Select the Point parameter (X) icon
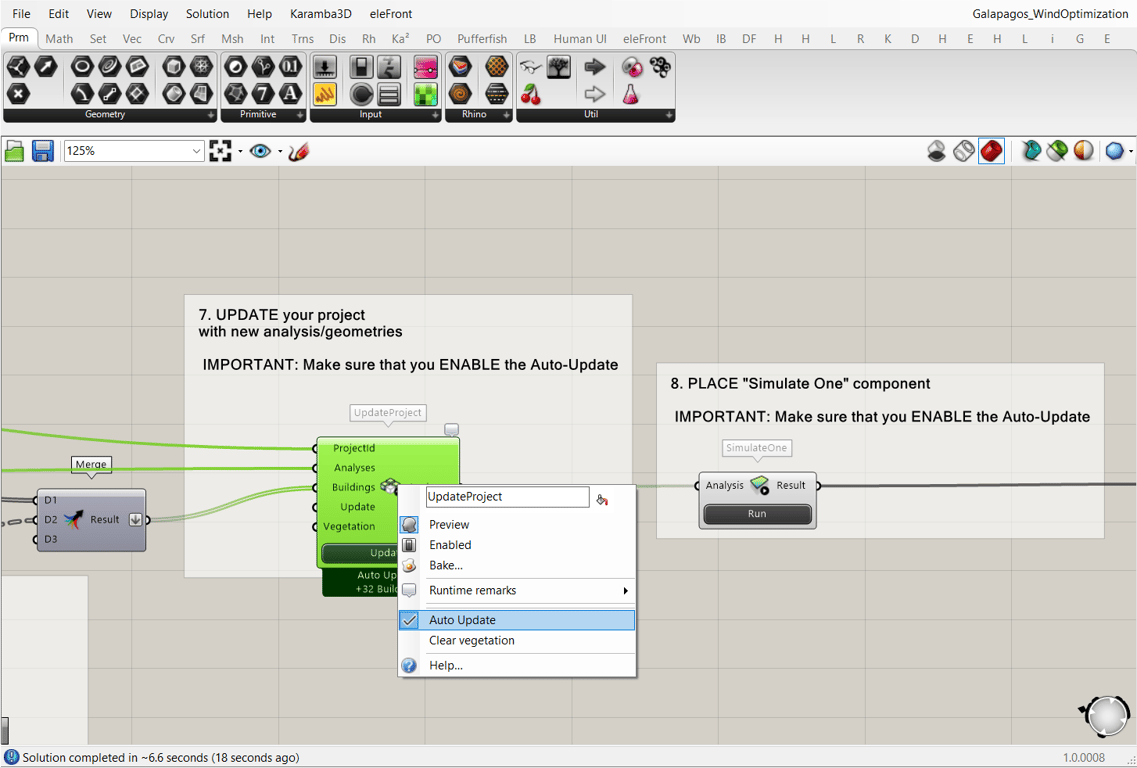Screen dimensions: 1137x768 [x=18, y=94]
